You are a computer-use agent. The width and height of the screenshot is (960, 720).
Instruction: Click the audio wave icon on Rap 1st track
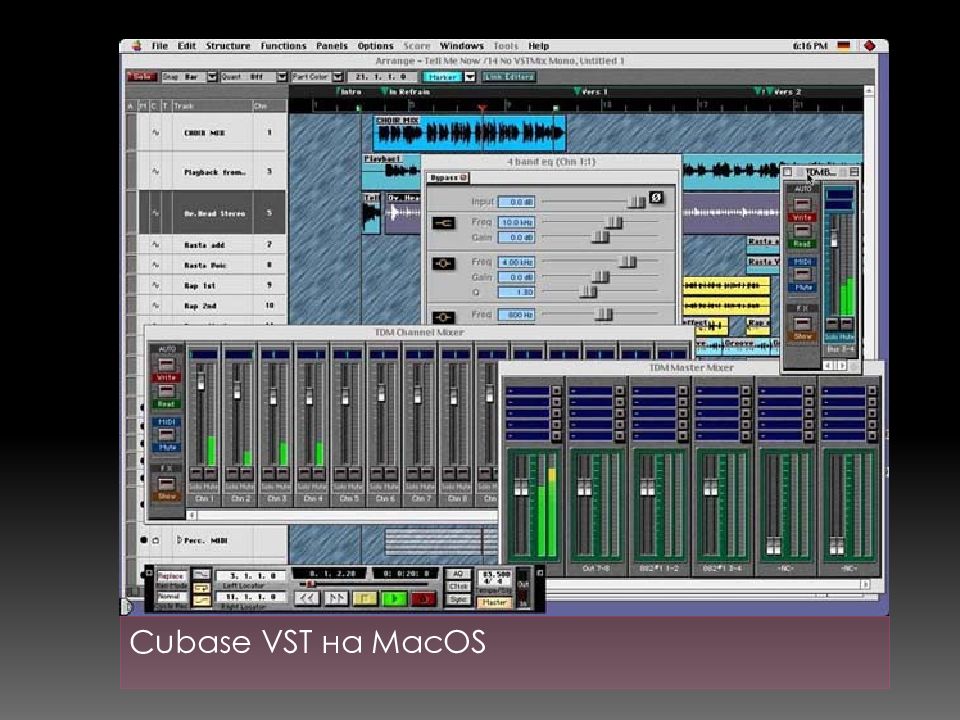click(156, 285)
